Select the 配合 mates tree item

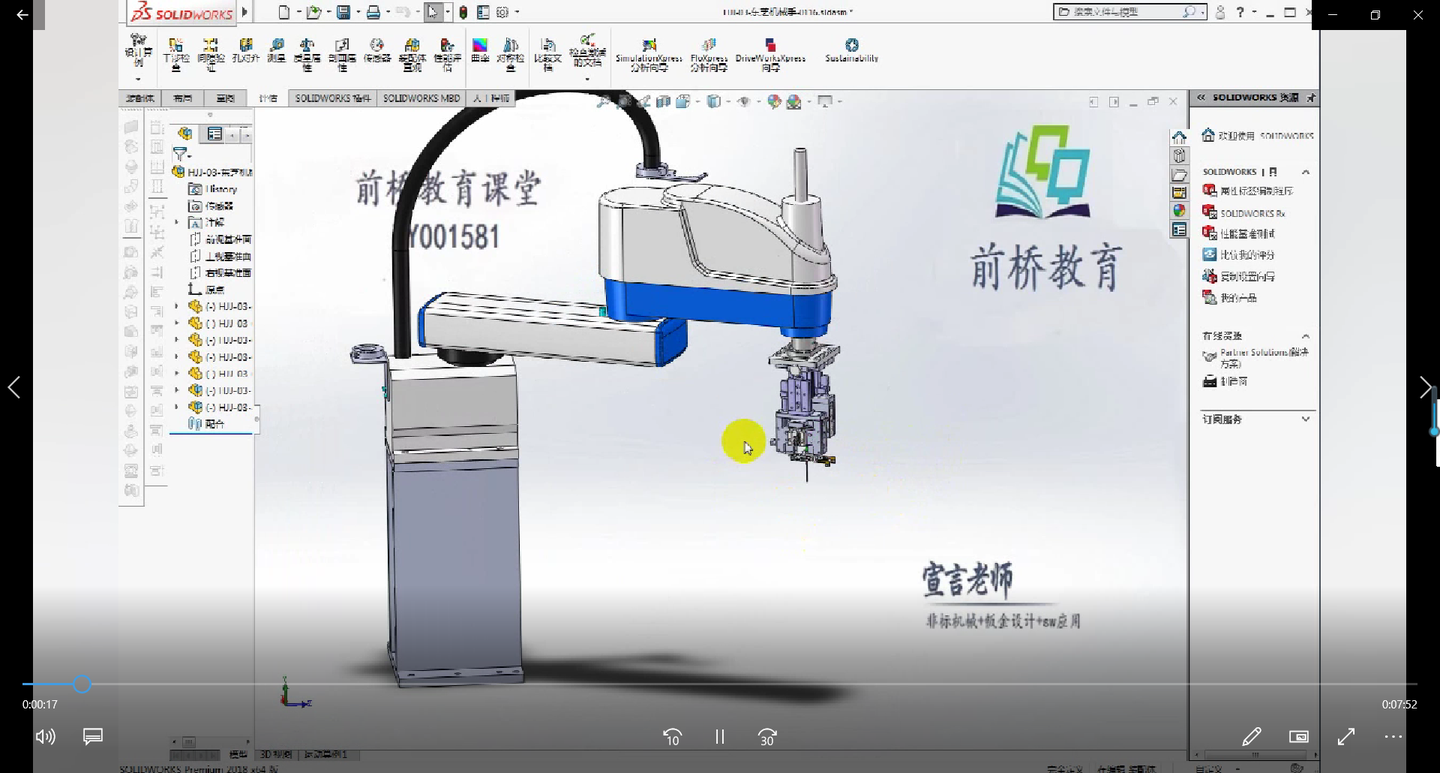[207, 424]
